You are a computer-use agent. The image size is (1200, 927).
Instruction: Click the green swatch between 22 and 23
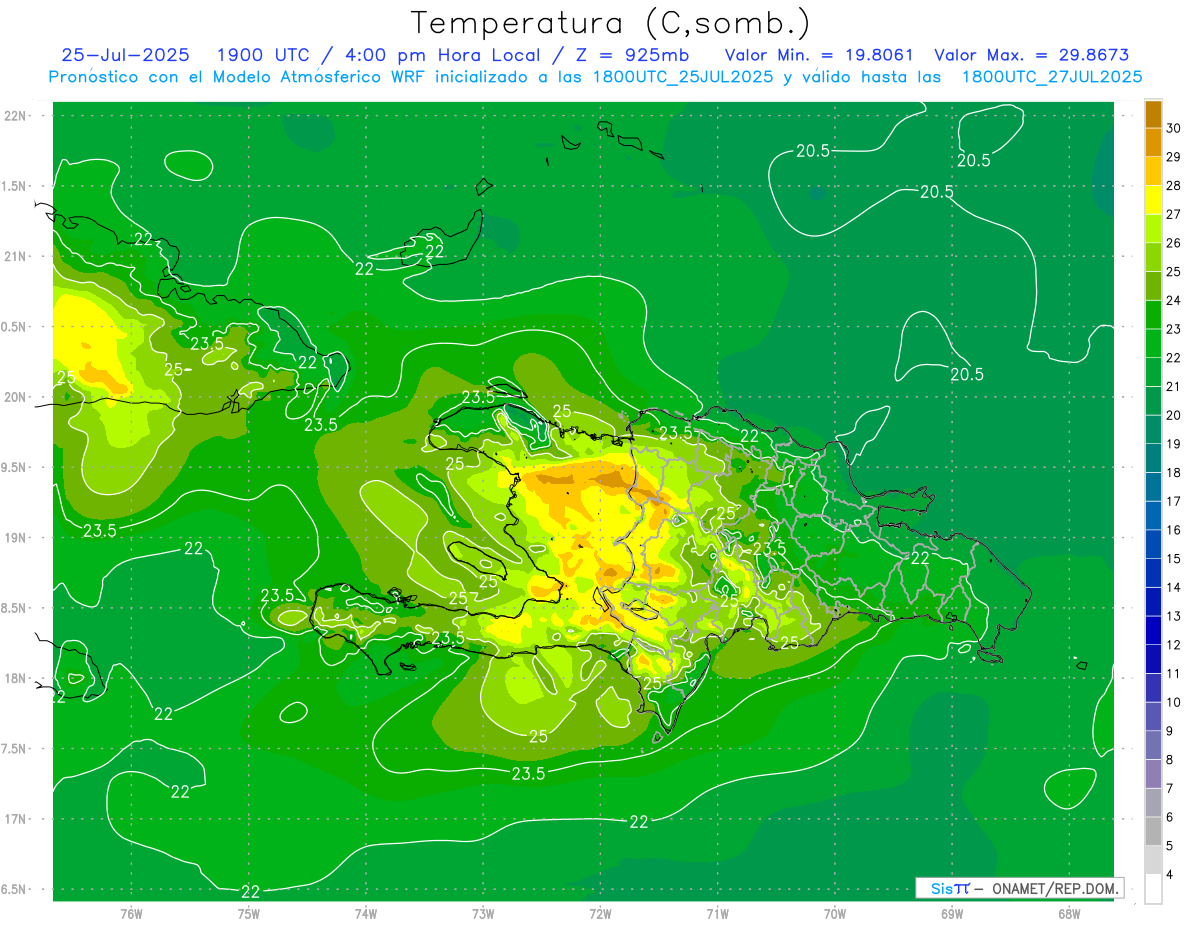1153,343
